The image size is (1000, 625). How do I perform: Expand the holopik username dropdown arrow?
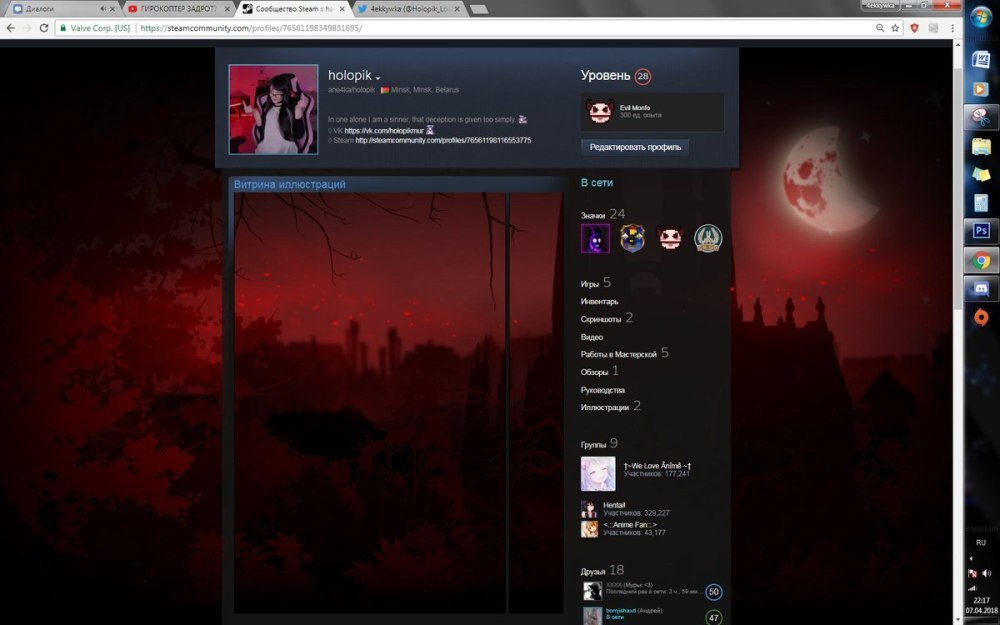[378, 78]
